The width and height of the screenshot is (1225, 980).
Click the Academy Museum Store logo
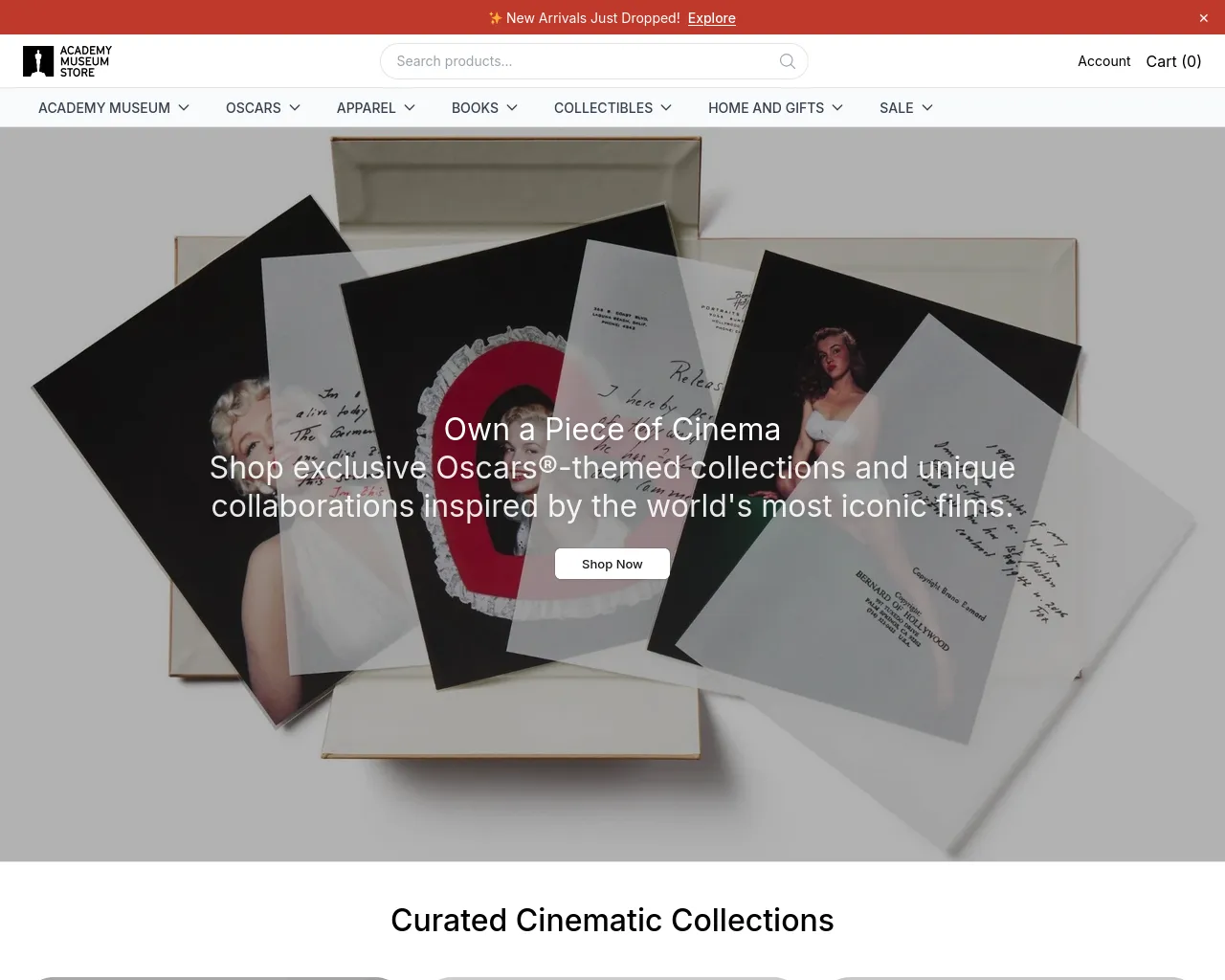(67, 61)
